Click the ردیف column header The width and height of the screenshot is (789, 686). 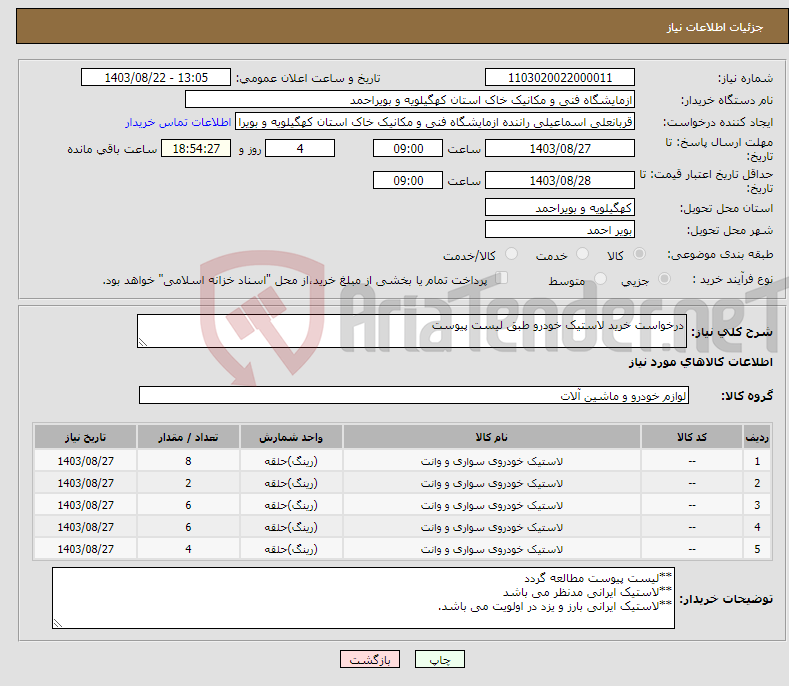coord(757,437)
